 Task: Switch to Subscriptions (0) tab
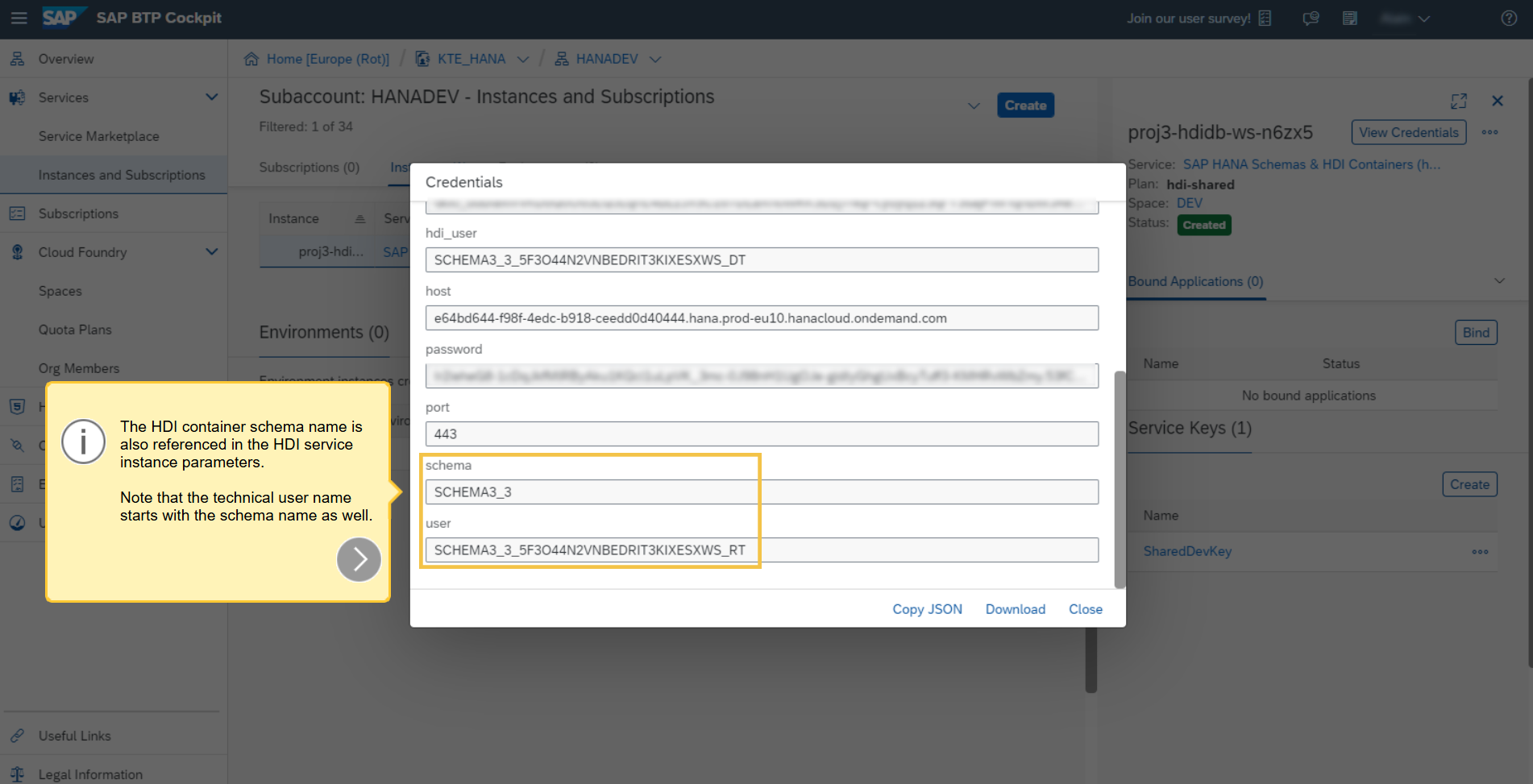click(310, 168)
